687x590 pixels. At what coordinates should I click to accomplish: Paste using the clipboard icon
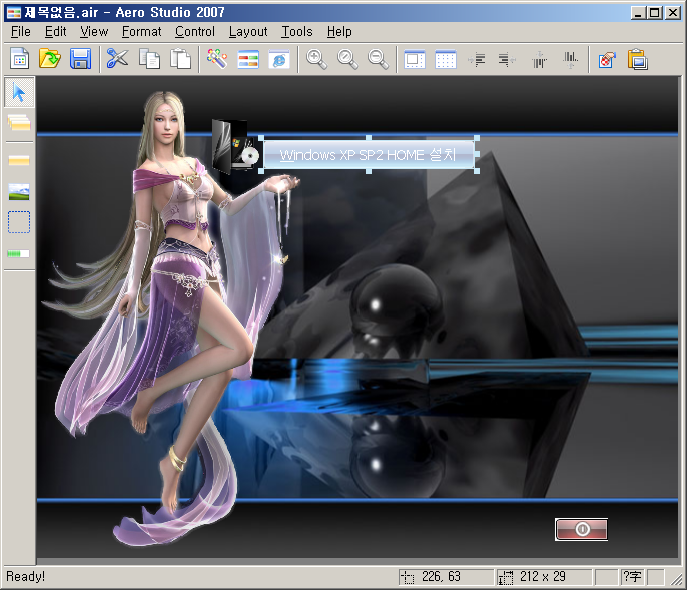tap(181, 59)
